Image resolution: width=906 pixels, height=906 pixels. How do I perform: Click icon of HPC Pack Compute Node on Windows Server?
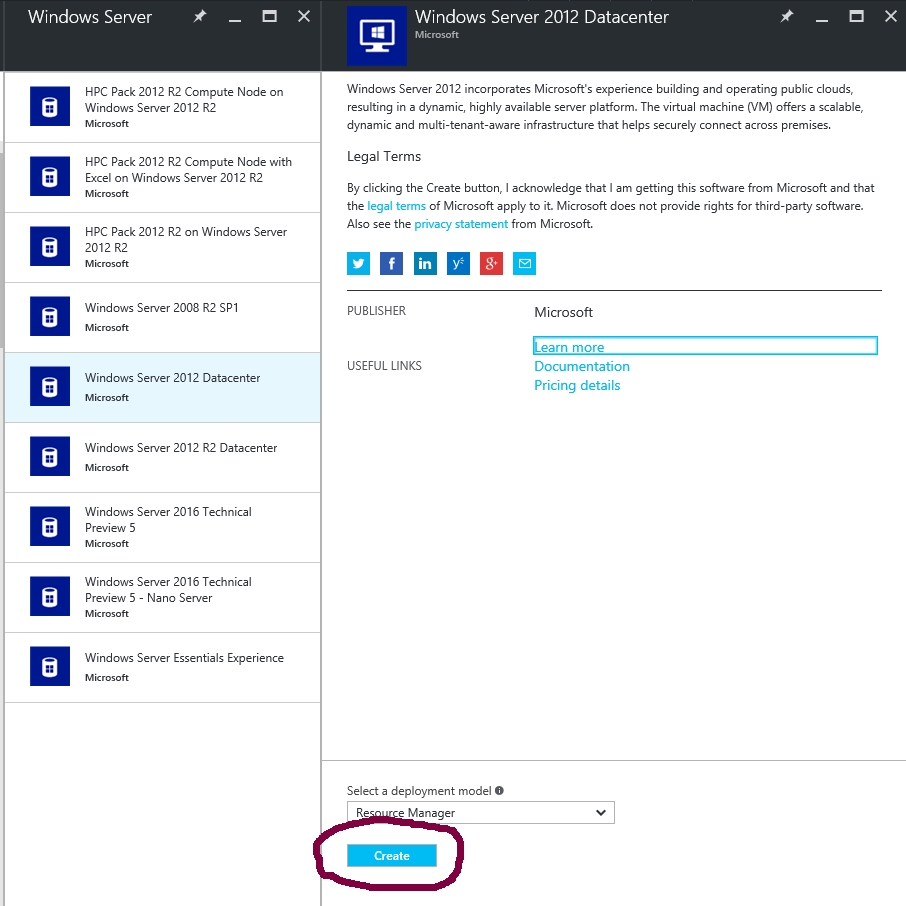pos(50,106)
